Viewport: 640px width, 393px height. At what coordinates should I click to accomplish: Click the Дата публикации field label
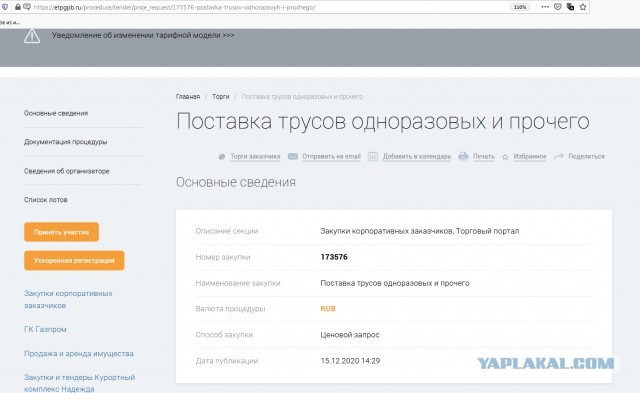227,361
